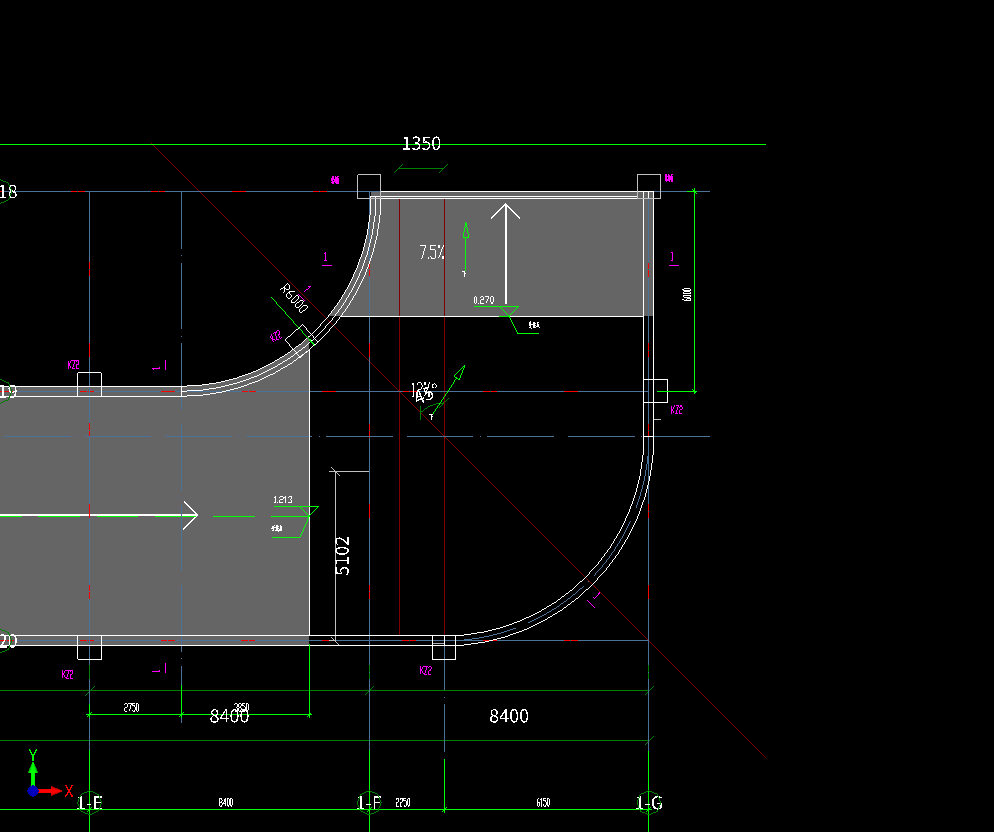Select the 6000 vertical dimension text
This screenshot has width=994, height=832.
click(x=687, y=294)
